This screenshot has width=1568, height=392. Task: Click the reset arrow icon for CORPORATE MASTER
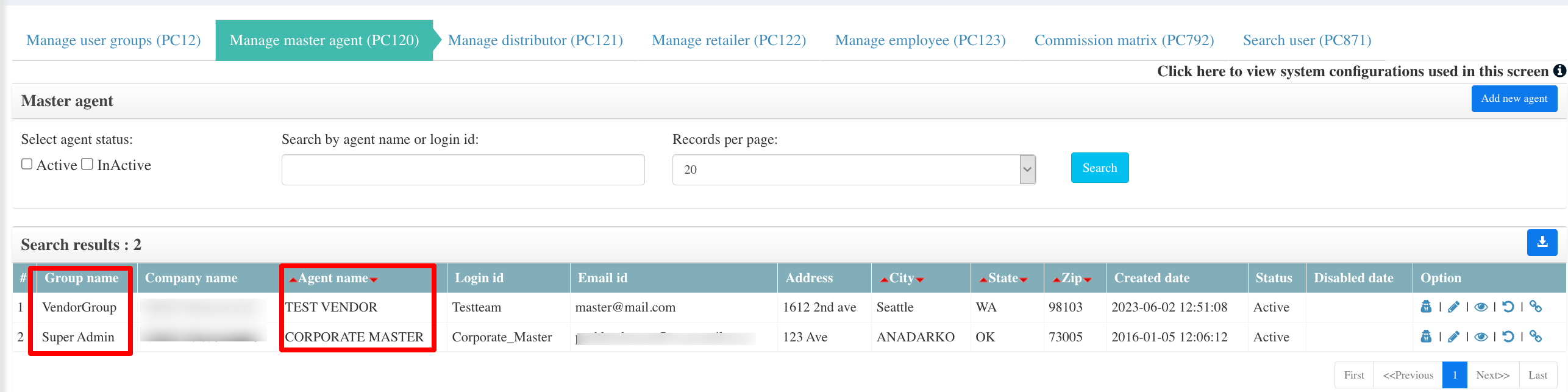1508,337
